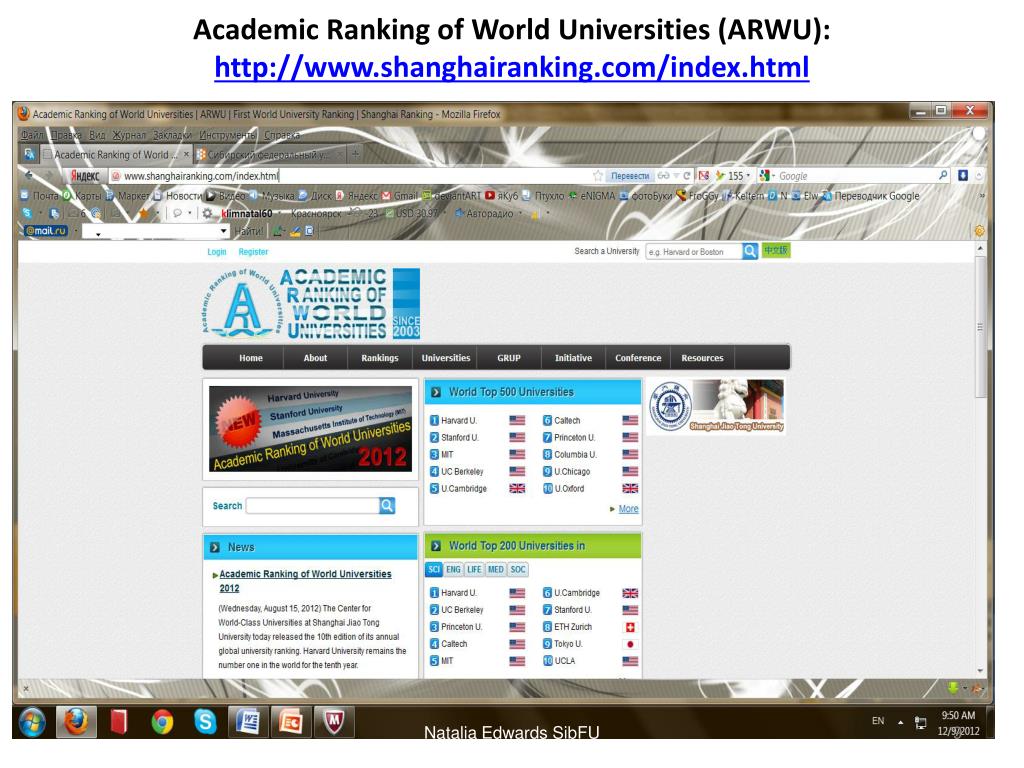1024x768 pixels.
Task: Reload the page with the refresh icon
Action: (x=686, y=176)
